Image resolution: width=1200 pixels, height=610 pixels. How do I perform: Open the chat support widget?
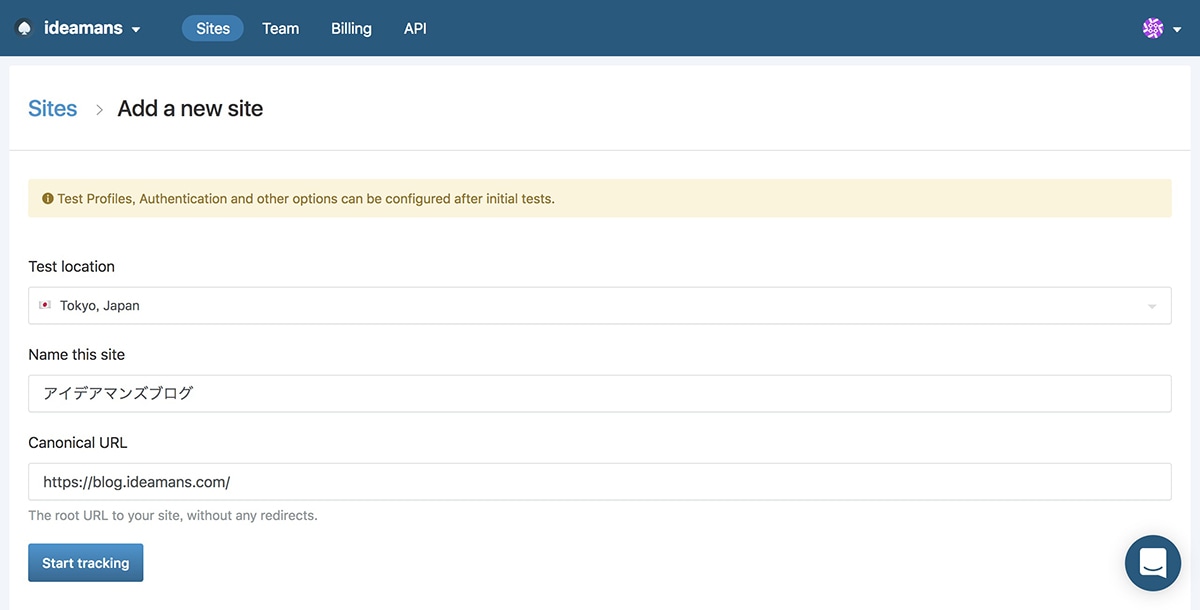pos(1153,563)
